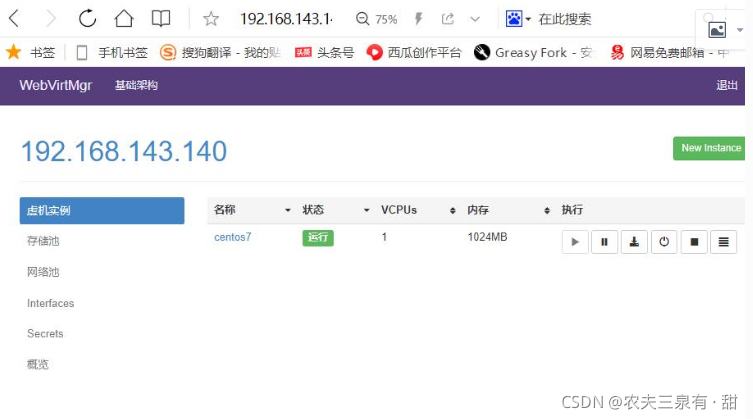The width and height of the screenshot is (753, 419).
Task: Sort by the 名称 column header
Action: pos(252,210)
